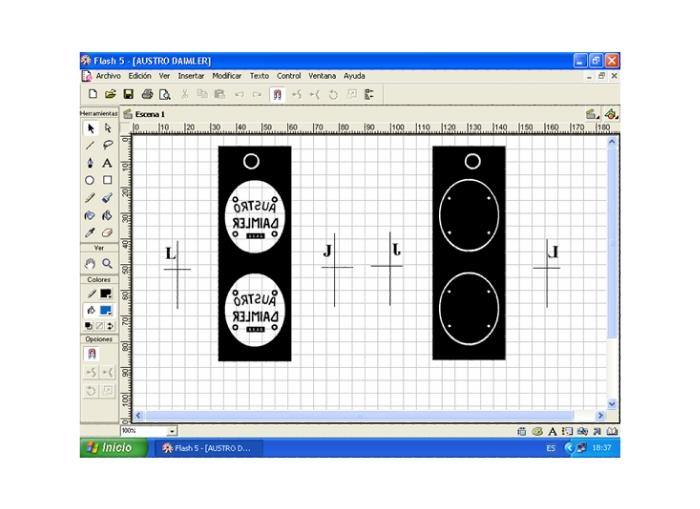Activate the Eraser tool

(107, 232)
